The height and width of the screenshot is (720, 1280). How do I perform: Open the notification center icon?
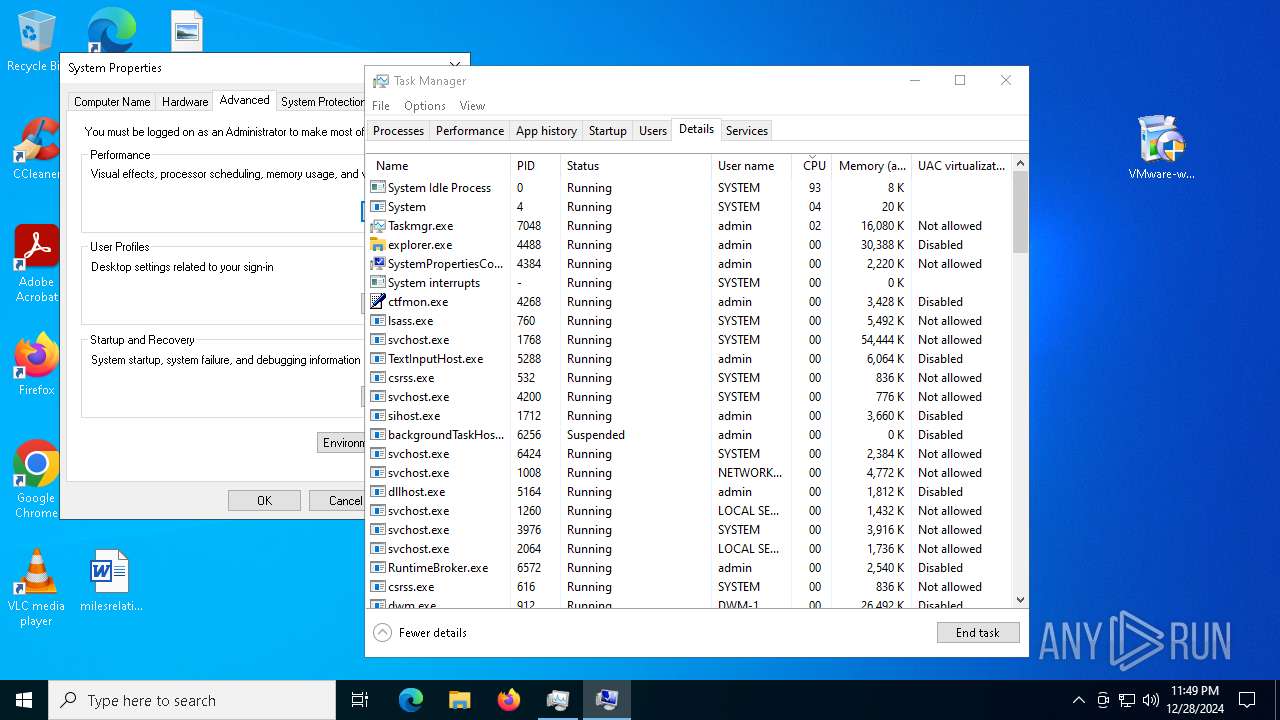click(1247, 700)
